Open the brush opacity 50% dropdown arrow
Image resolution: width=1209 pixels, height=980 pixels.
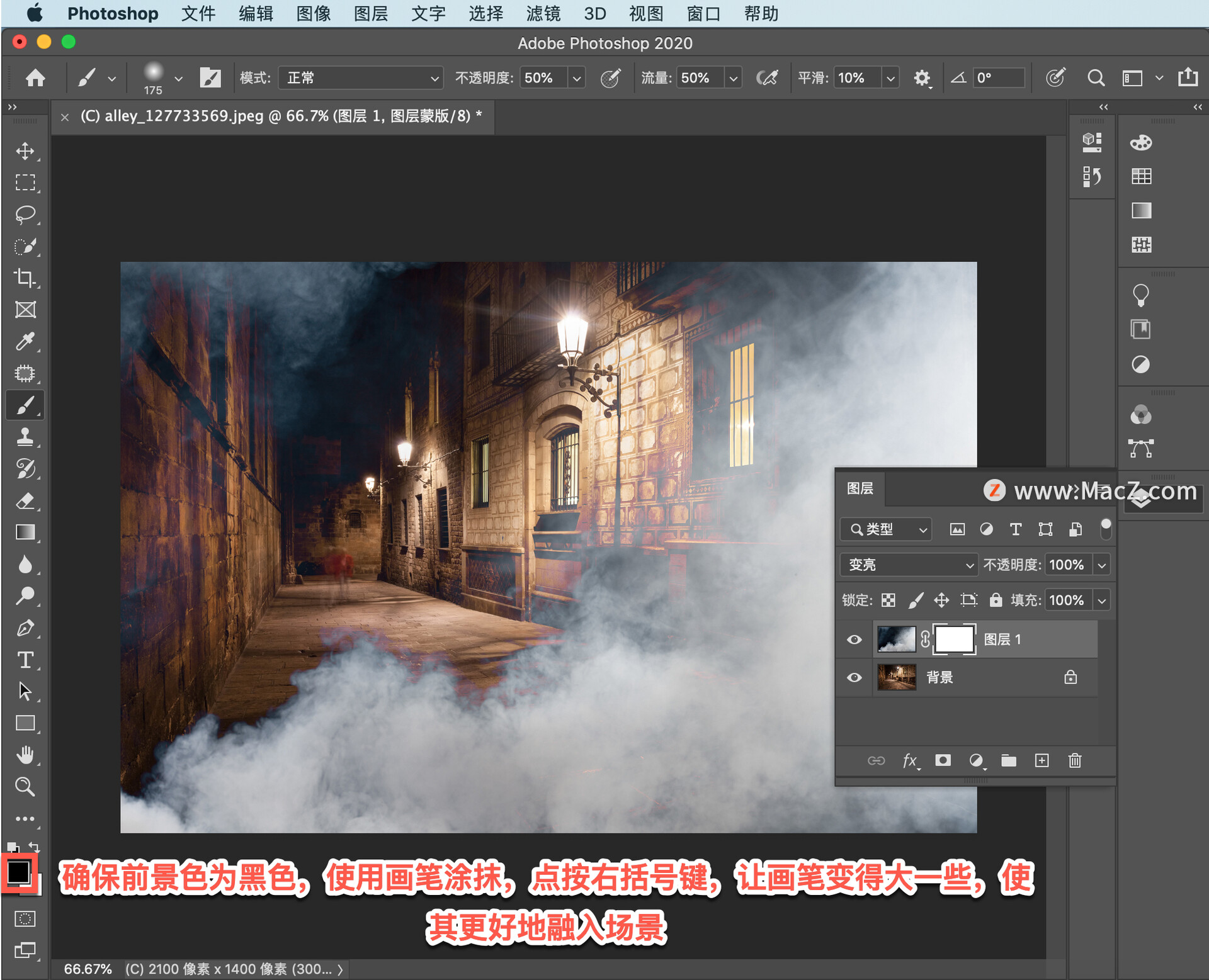point(576,78)
